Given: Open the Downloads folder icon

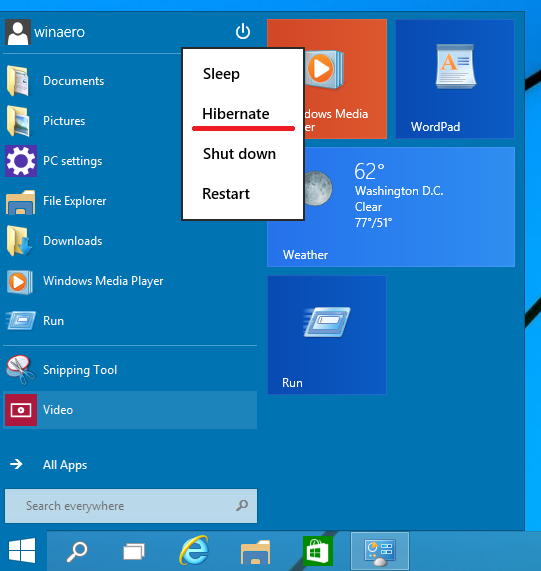Looking at the screenshot, I should (x=19, y=241).
